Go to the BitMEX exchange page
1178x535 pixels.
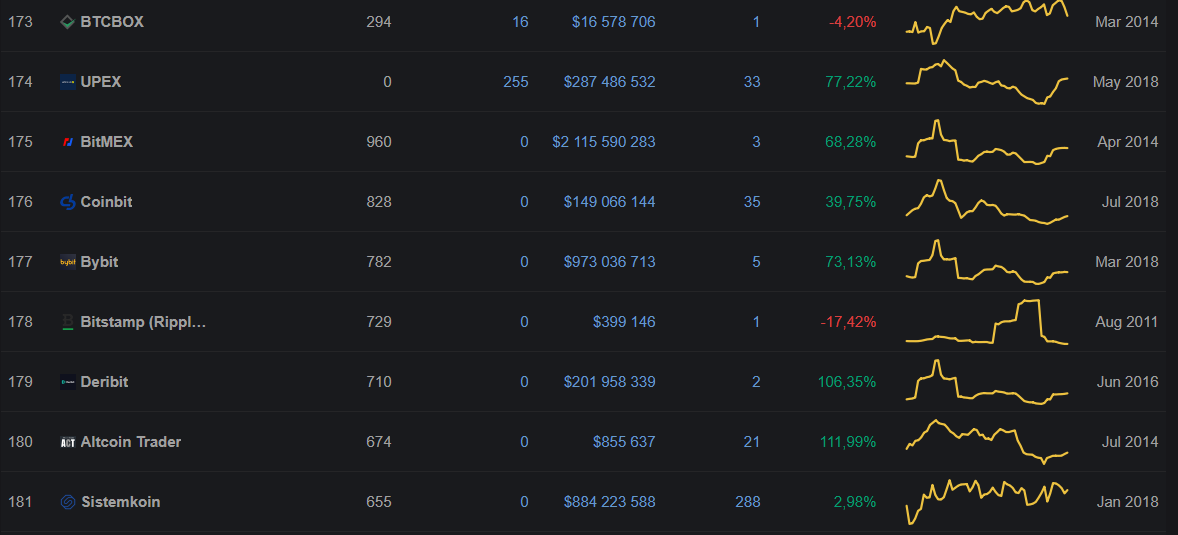tap(107, 142)
